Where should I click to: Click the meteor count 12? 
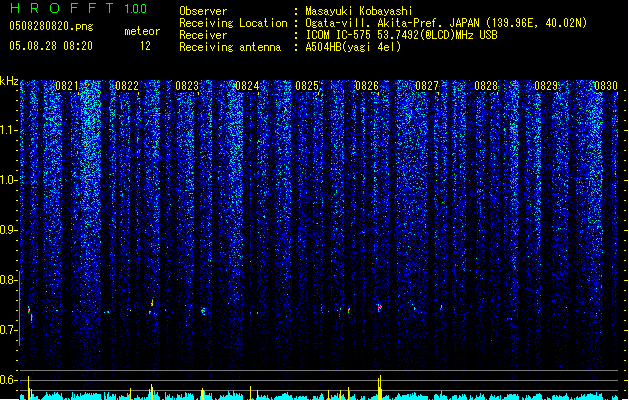(145, 46)
